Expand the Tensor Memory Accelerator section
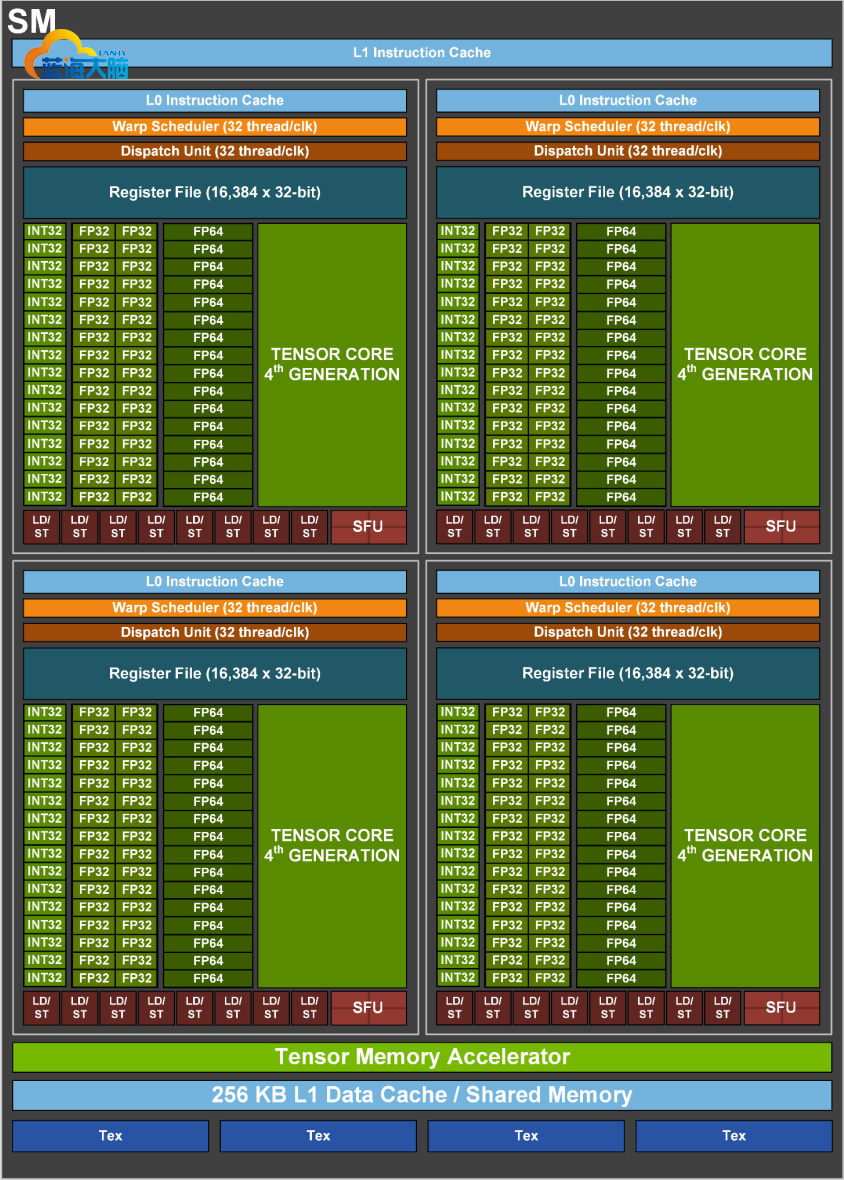Viewport: 844px width, 1180px height. coord(422,1057)
